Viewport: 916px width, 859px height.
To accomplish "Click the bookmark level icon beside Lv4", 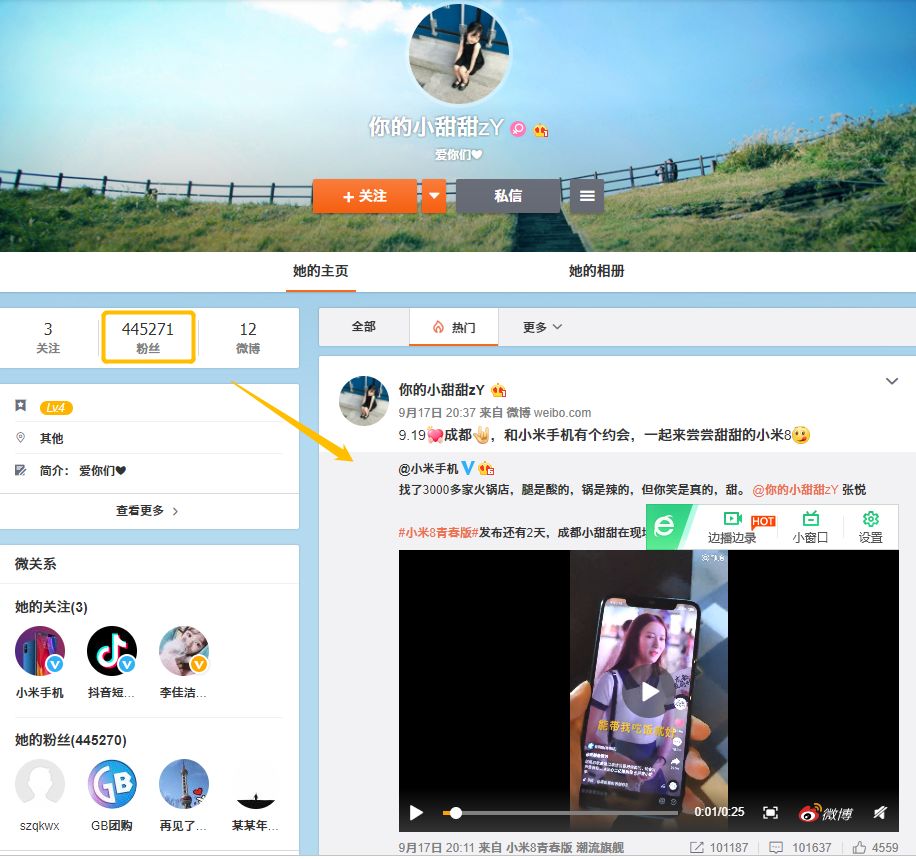I will coord(20,406).
